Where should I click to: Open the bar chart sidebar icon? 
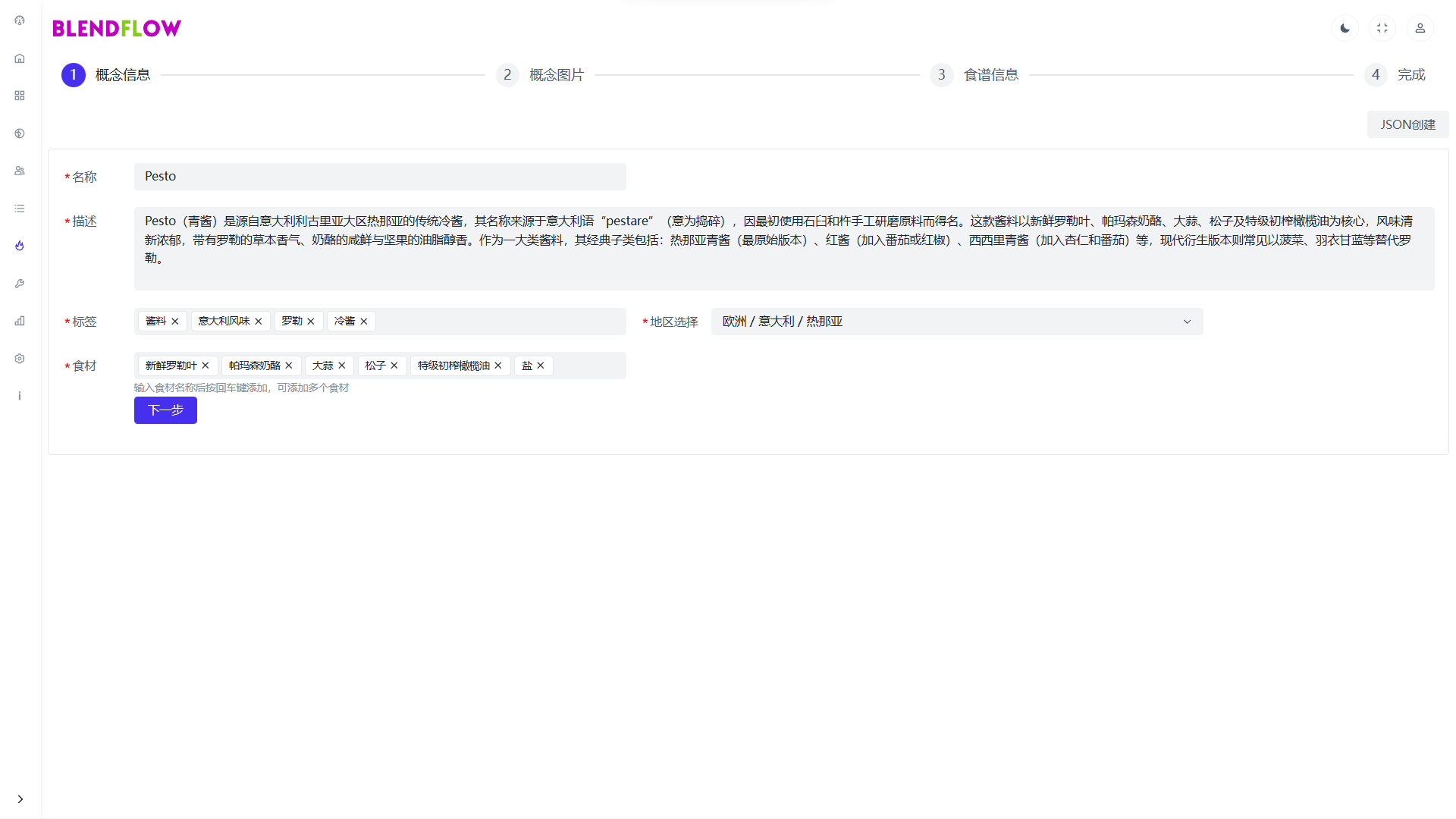point(20,321)
